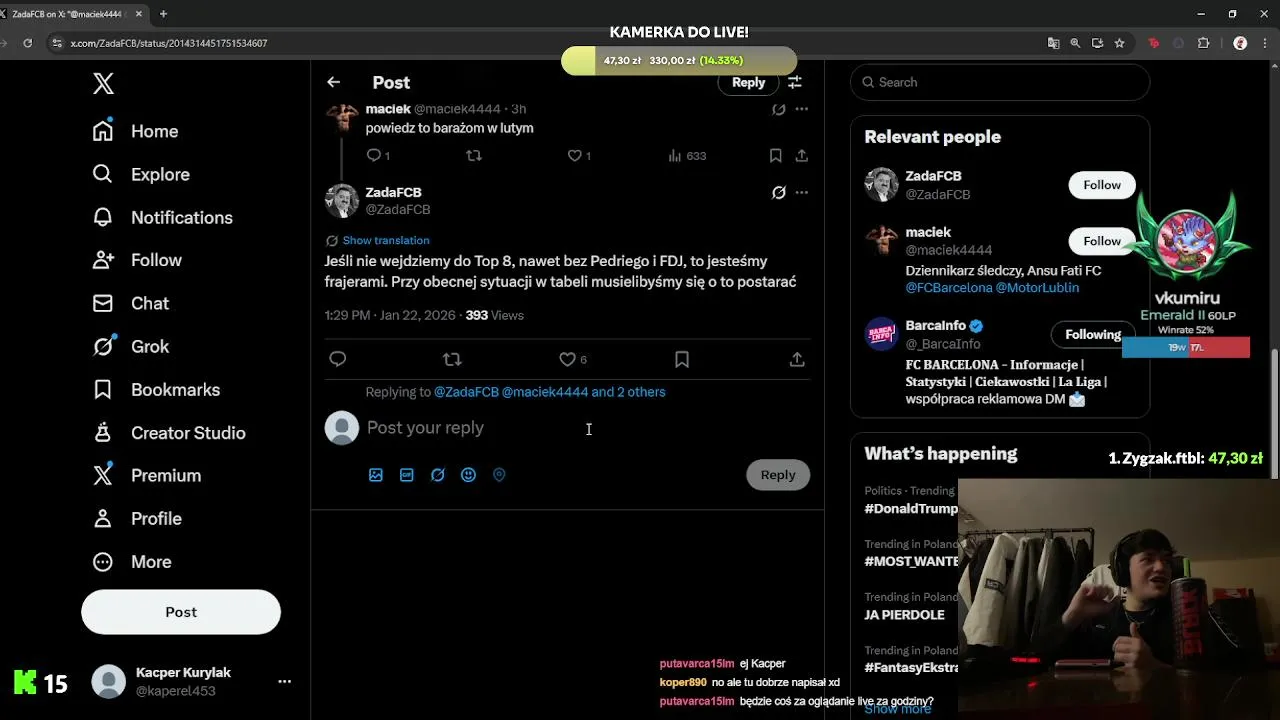The height and width of the screenshot is (720, 1280).
Task: Open the replying to @ZadaFCB @maciek4444 link
Action: [x=549, y=392]
